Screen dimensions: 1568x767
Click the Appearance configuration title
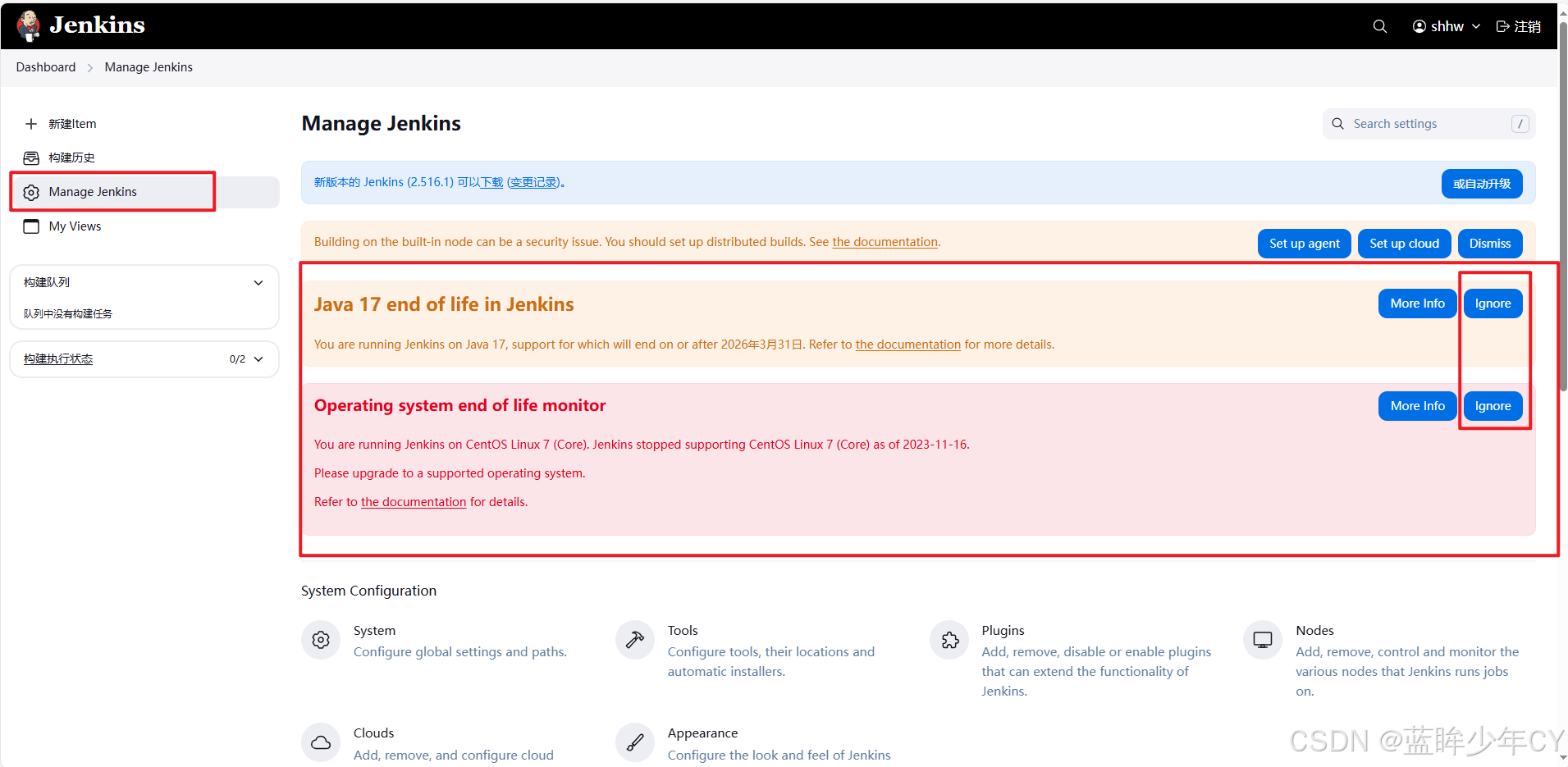702,733
